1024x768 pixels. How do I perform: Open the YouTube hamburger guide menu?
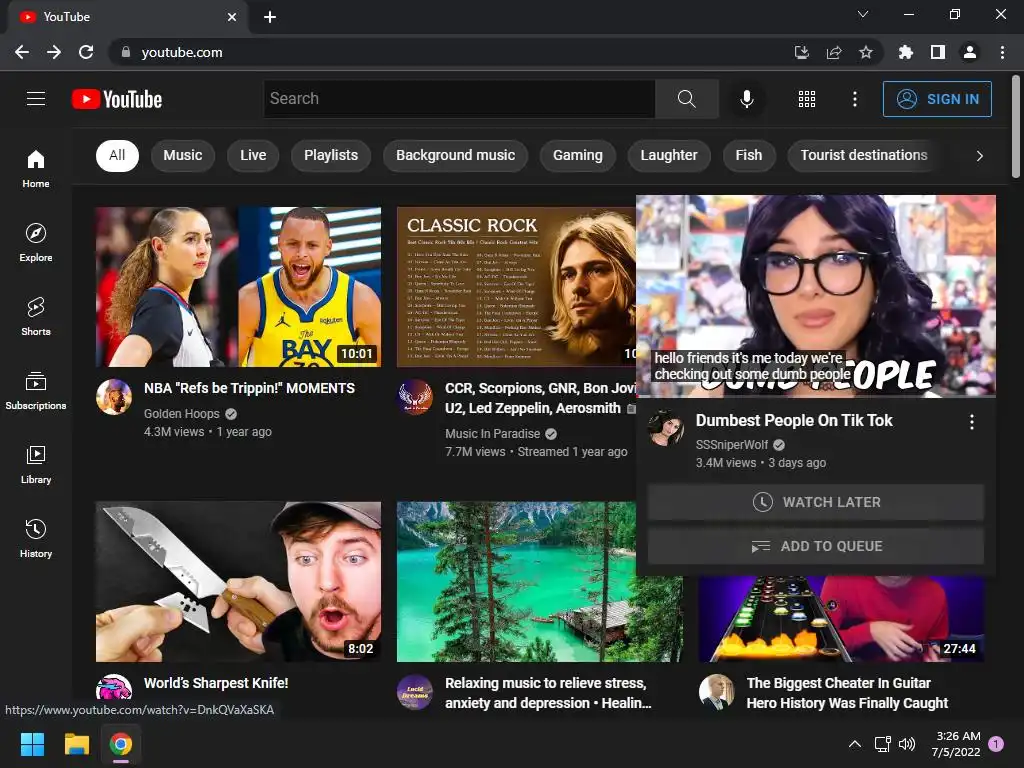click(36, 99)
